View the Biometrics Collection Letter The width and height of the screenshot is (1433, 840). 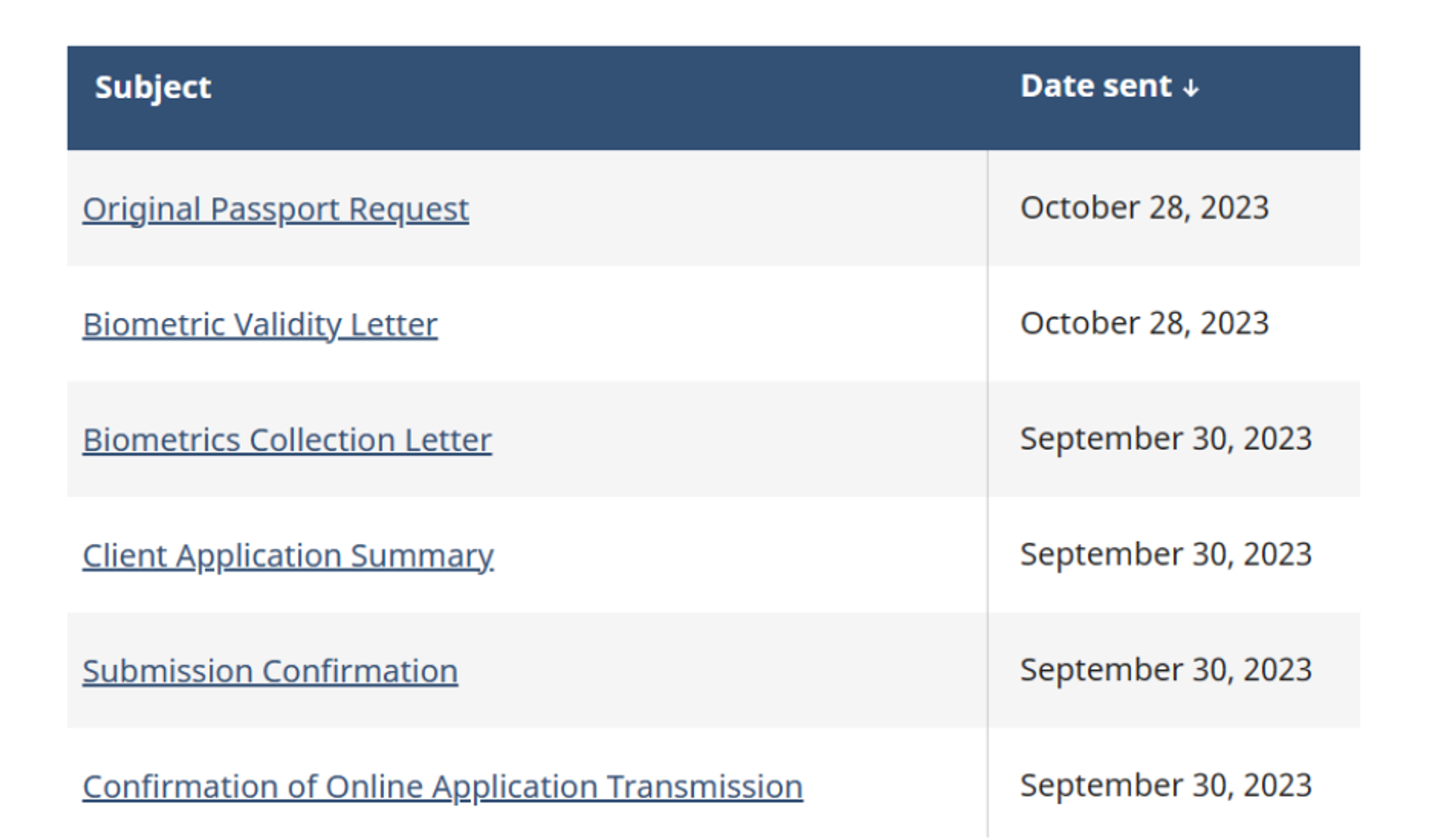(287, 440)
